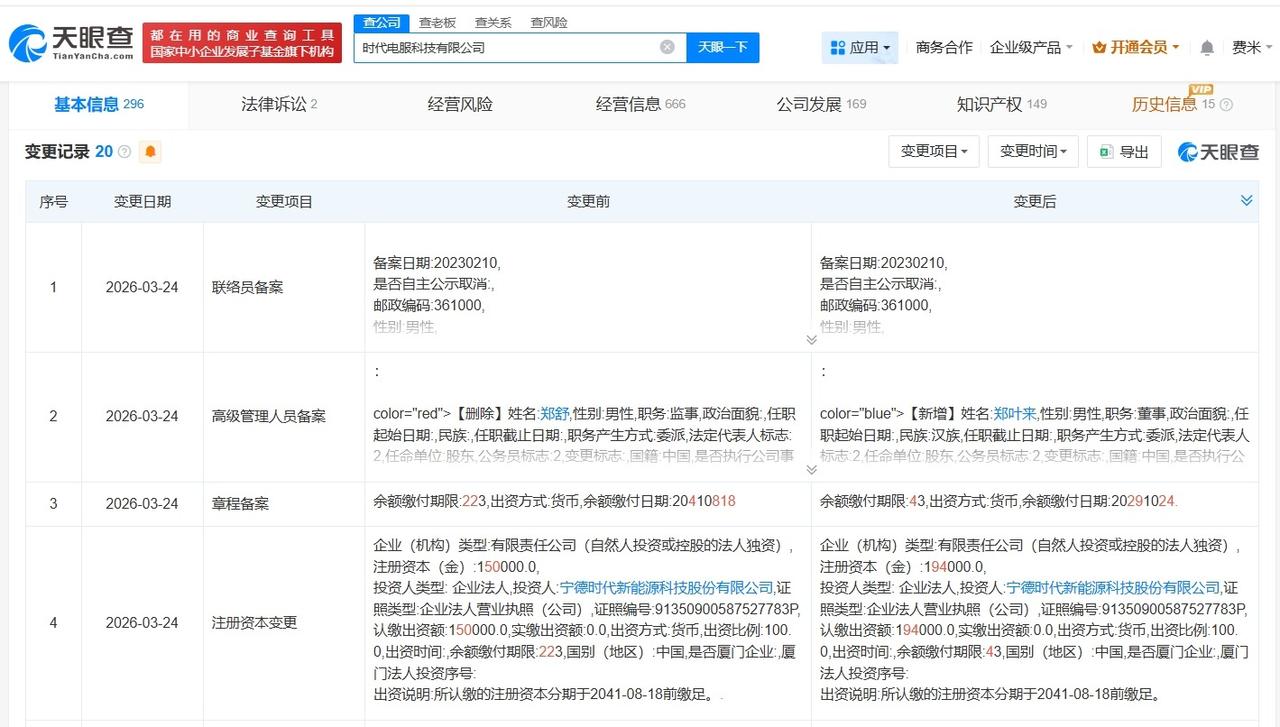Click the notification bell icon in top bar
1280x727 pixels.
pyautogui.click(x=1206, y=47)
